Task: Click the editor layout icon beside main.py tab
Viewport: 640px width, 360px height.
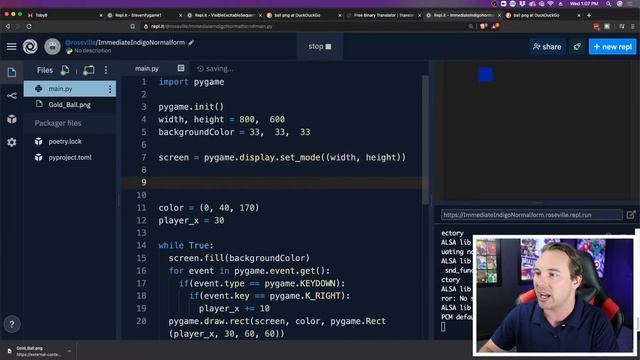Action: point(181,68)
